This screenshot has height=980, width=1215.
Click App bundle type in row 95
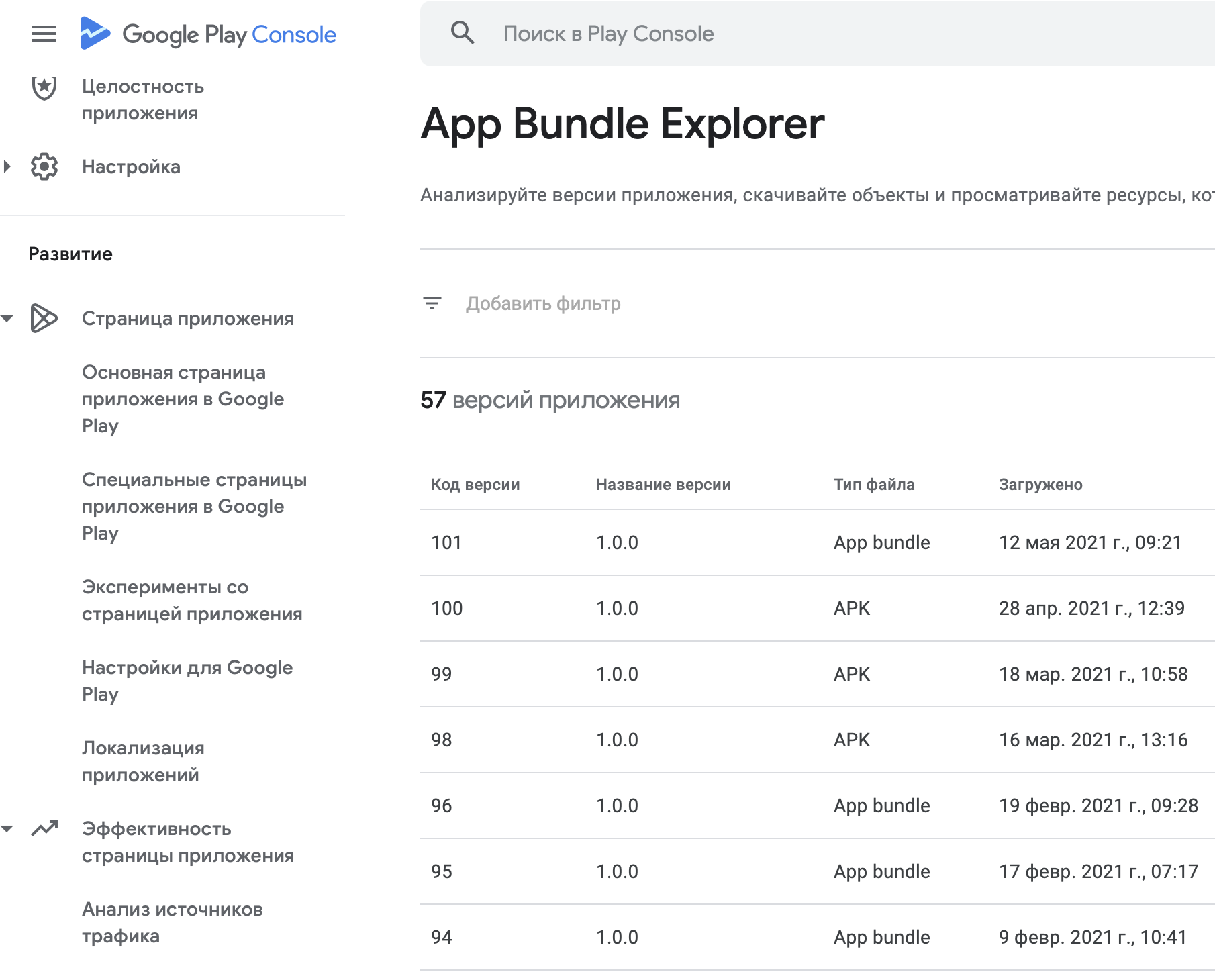(882, 871)
